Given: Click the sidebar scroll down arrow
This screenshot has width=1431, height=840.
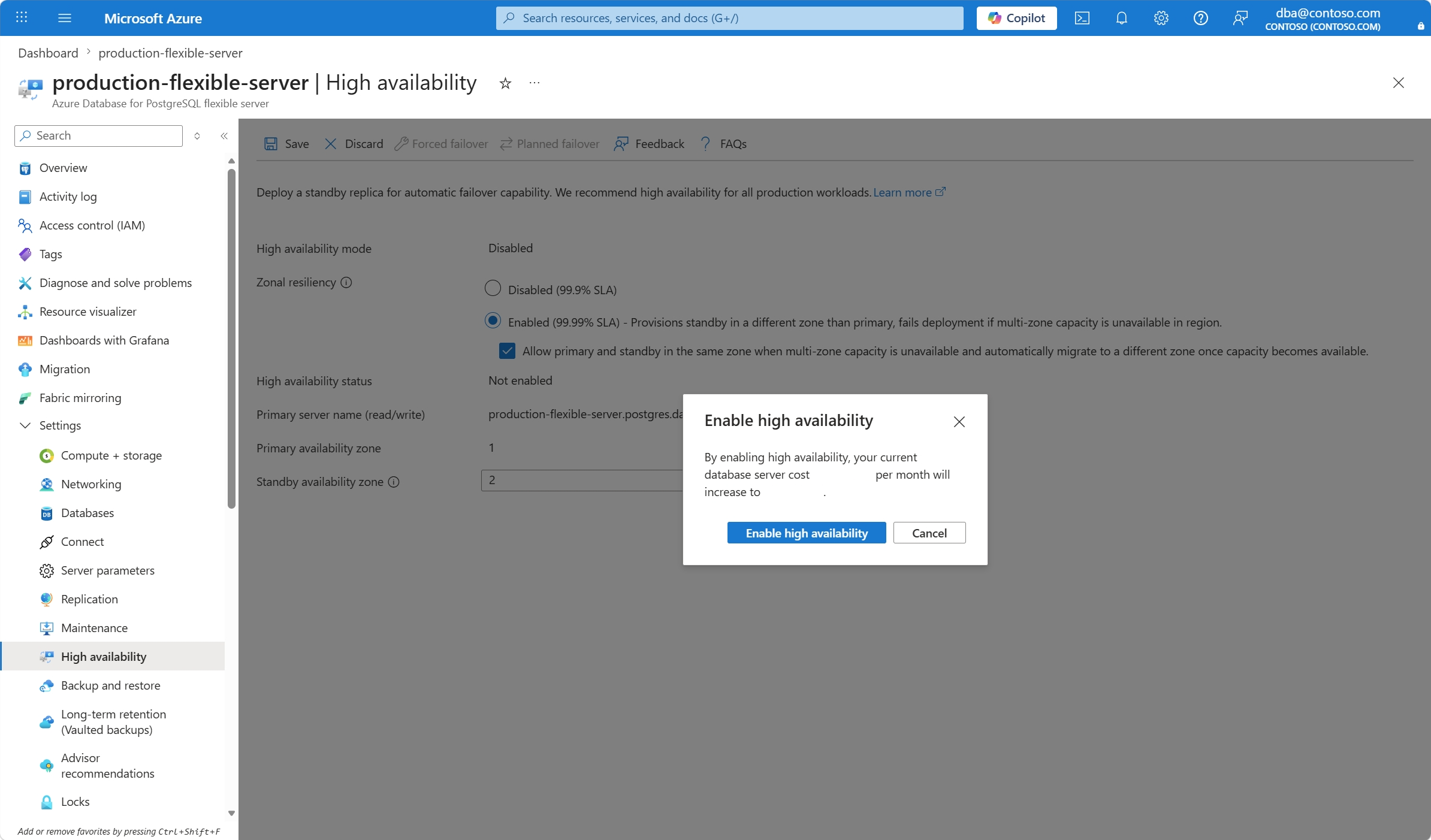Looking at the screenshot, I should 231,813.
